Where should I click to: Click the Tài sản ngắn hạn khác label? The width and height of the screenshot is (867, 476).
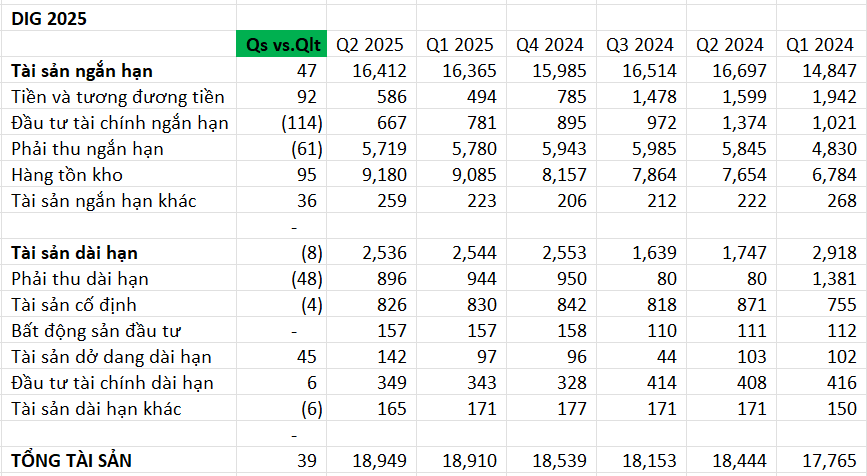click(103, 201)
